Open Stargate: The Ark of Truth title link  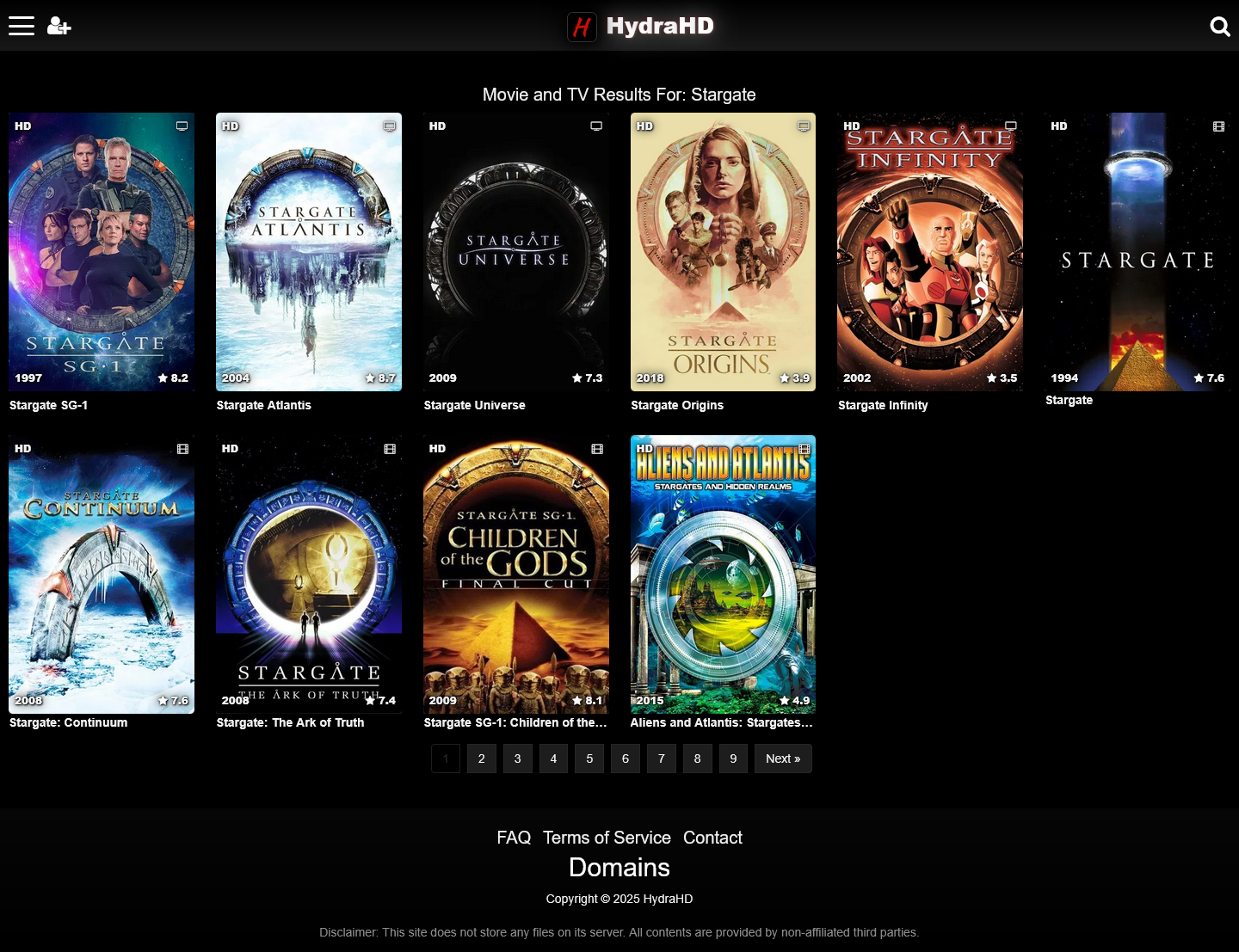(x=291, y=722)
